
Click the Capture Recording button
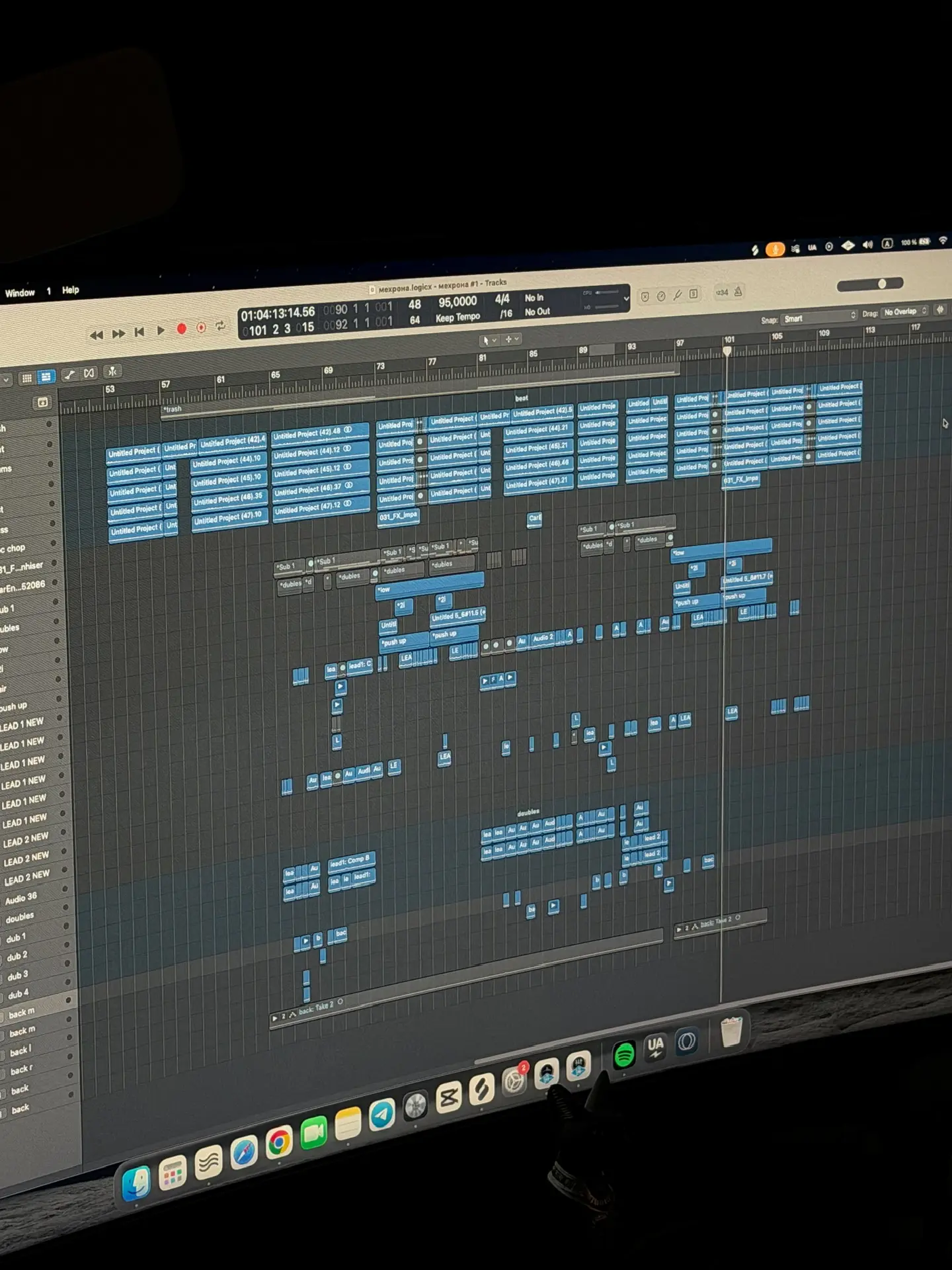pyautogui.click(x=201, y=327)
